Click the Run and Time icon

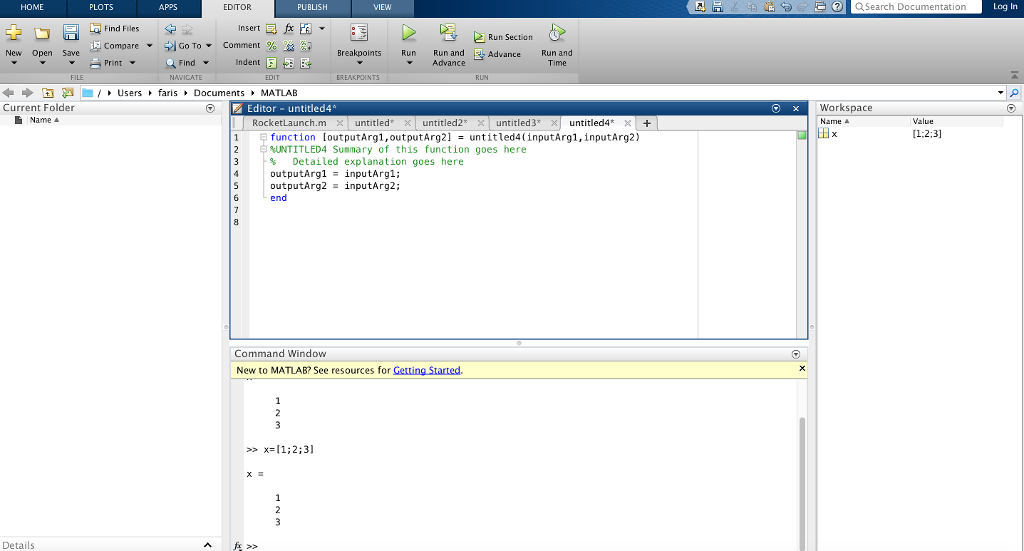pyautogui.click(x=557, y=34)
